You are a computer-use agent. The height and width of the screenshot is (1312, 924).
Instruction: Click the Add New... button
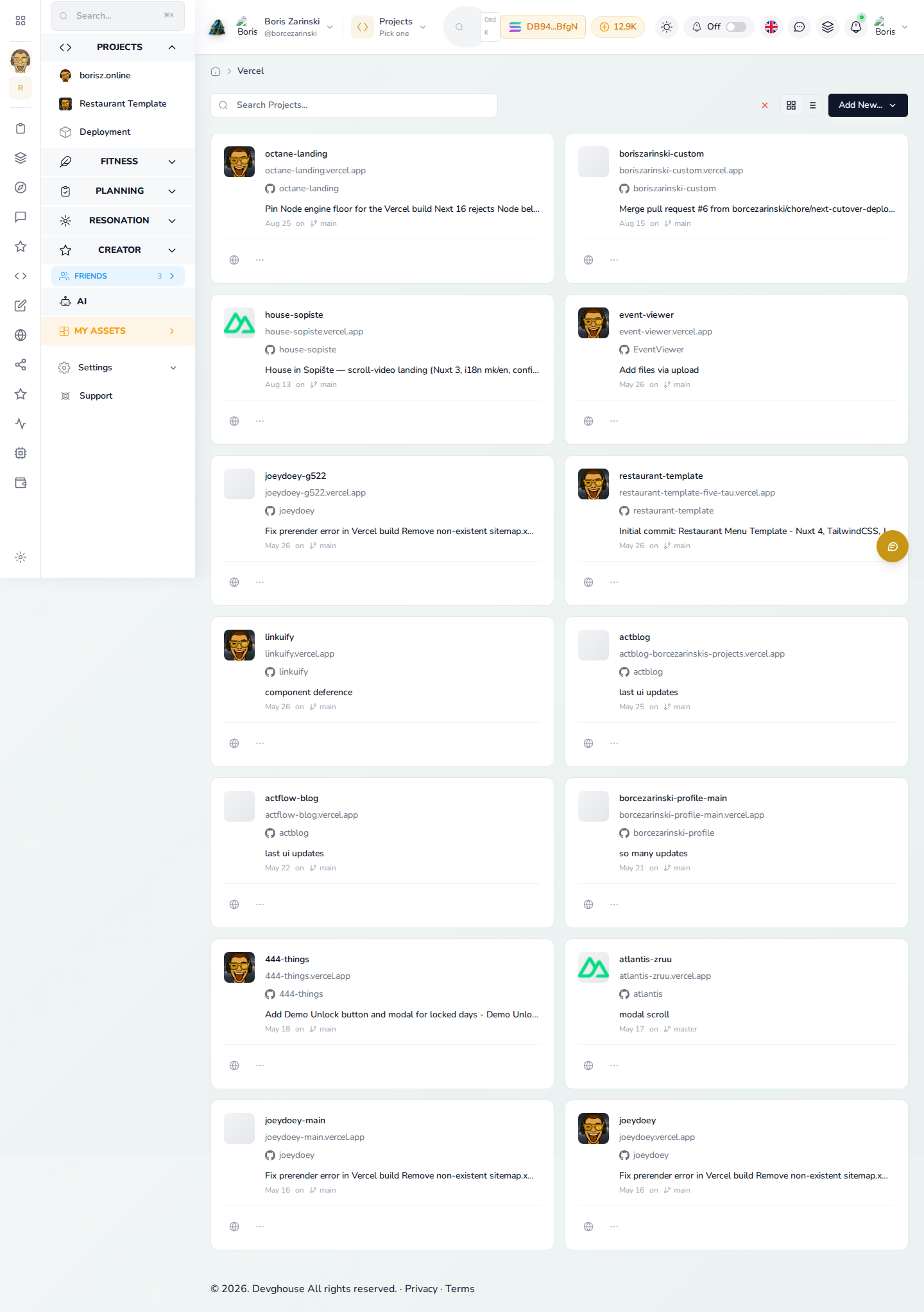(x=868, y=105)
